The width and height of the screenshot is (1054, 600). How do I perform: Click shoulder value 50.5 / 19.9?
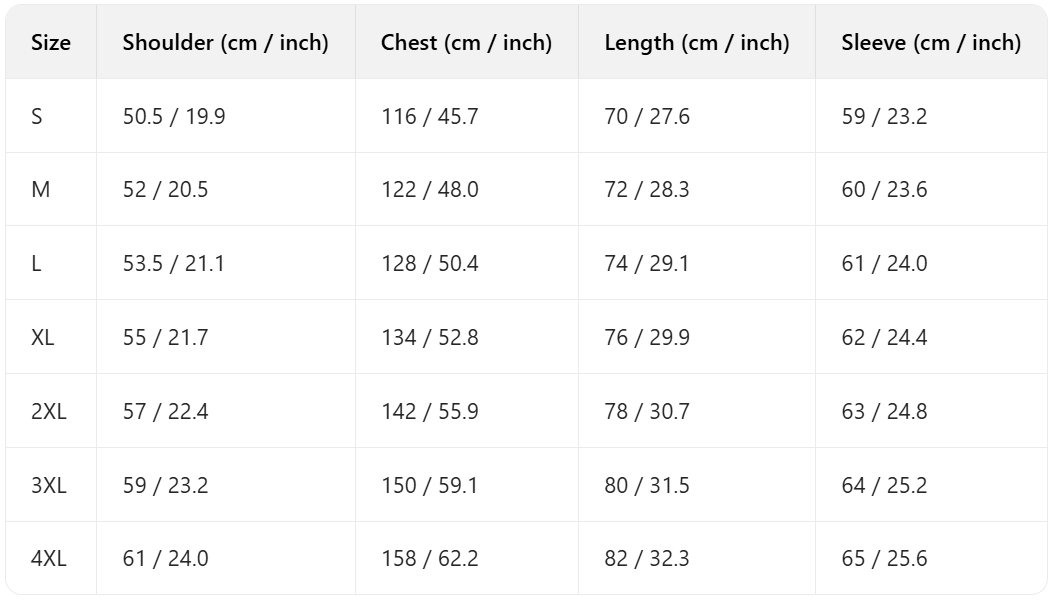[x=174, y=117]
